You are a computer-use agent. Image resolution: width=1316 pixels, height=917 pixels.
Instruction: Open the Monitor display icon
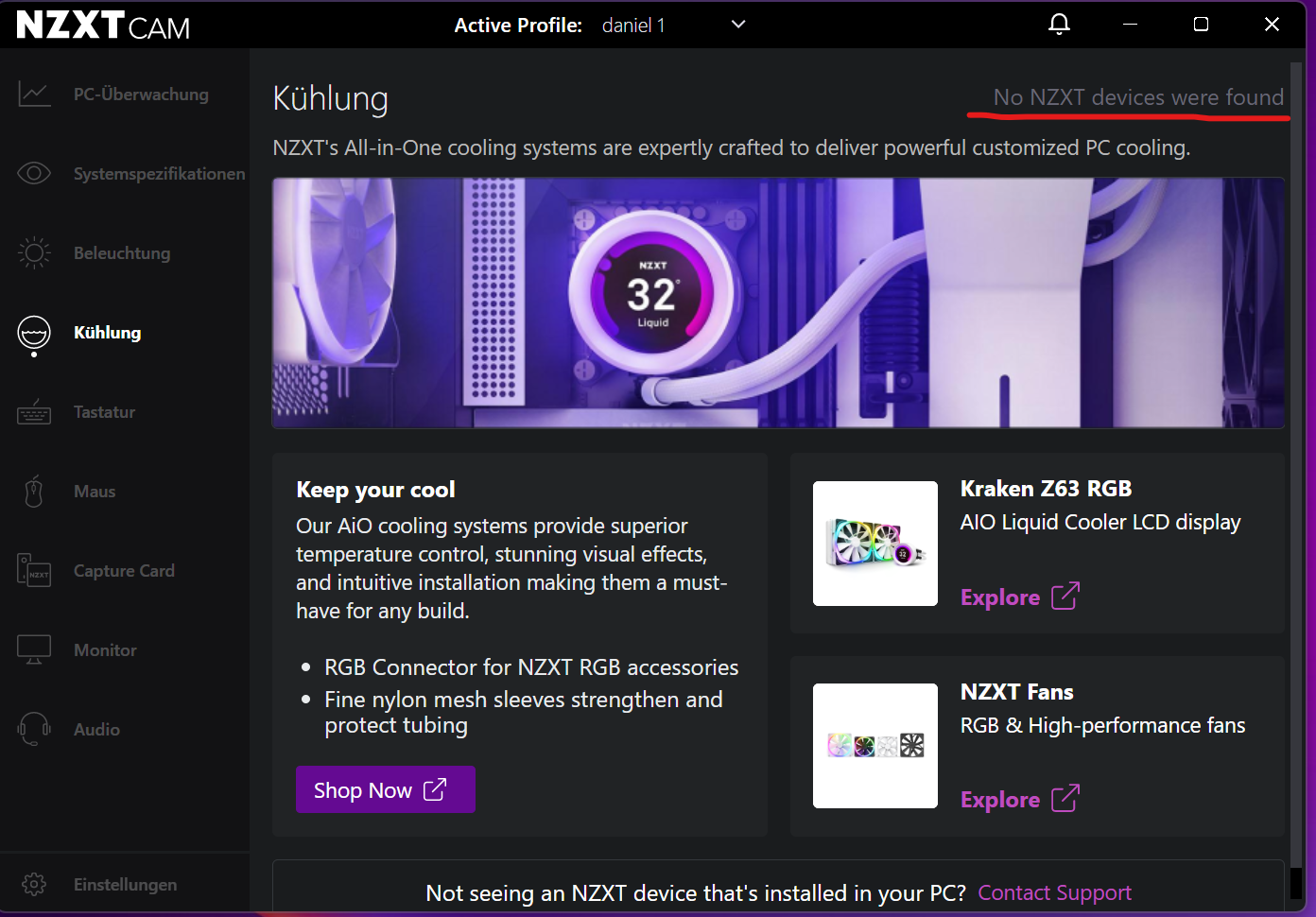34,649
